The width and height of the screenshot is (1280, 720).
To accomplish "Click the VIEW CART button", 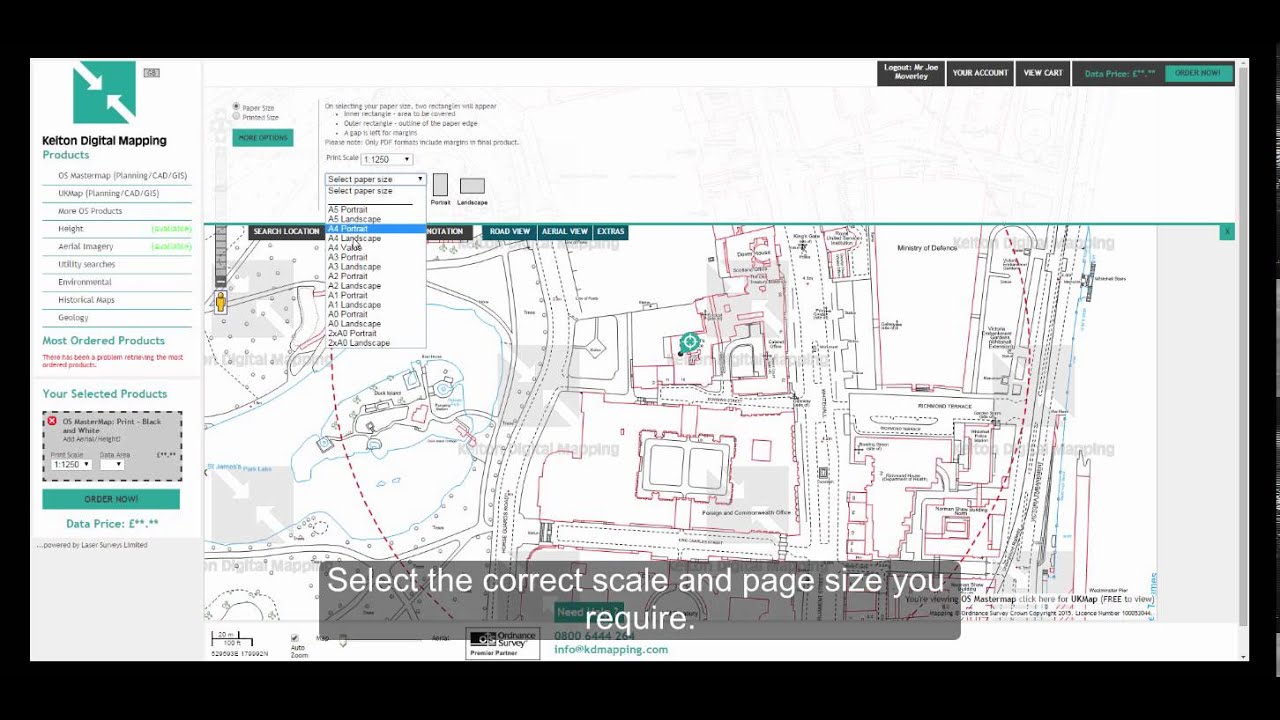I will tap(1043, 73).
